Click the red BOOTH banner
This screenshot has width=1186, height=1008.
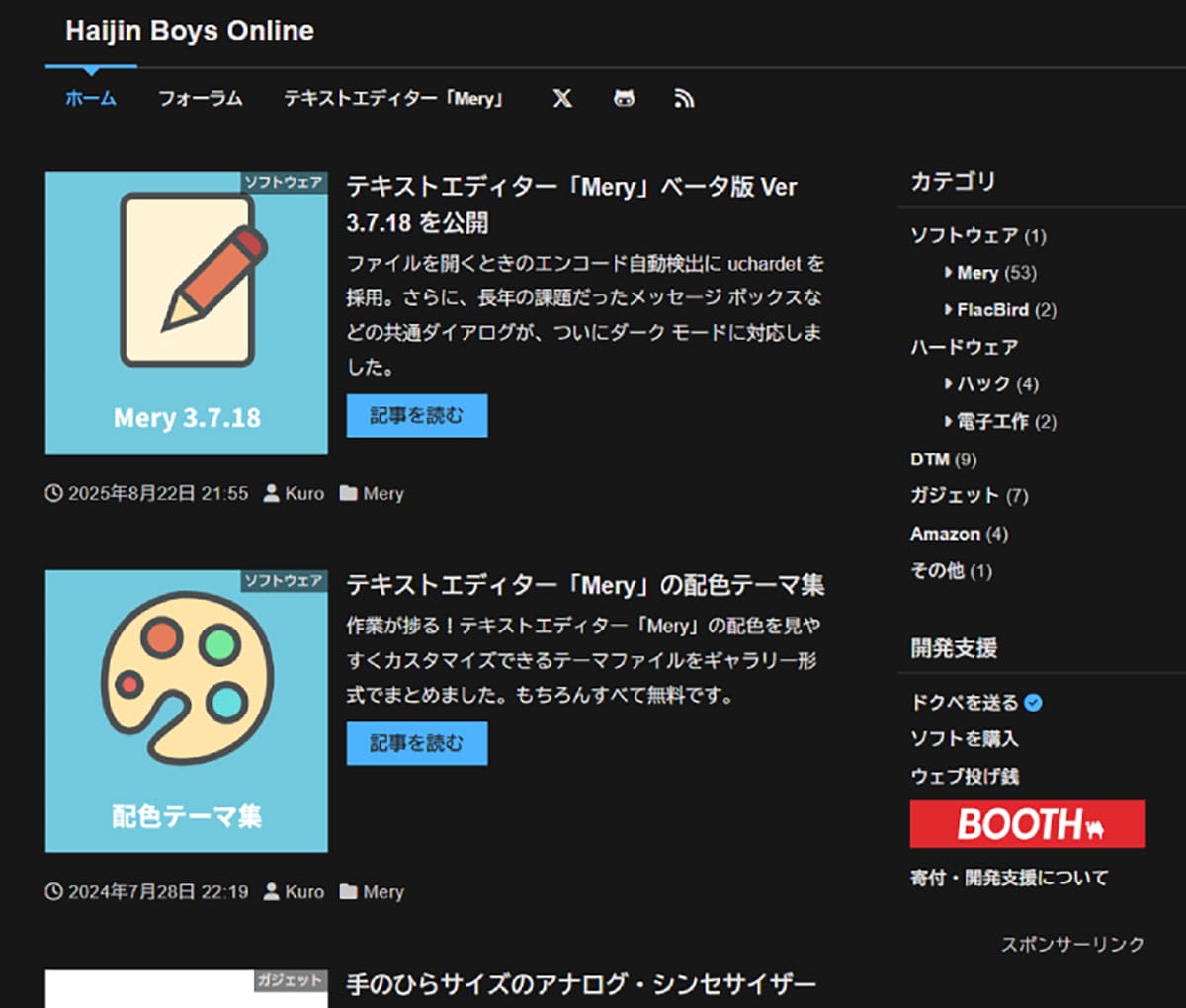pos(1028,824)
